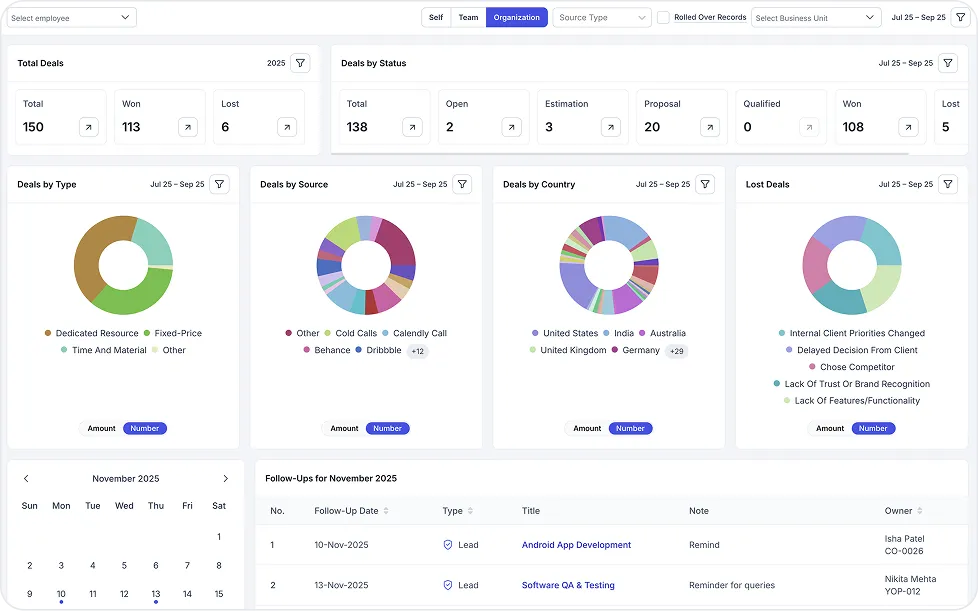978x611 pixels.
Task: Select date 13 on the November calendar
Action: [155, 593]
